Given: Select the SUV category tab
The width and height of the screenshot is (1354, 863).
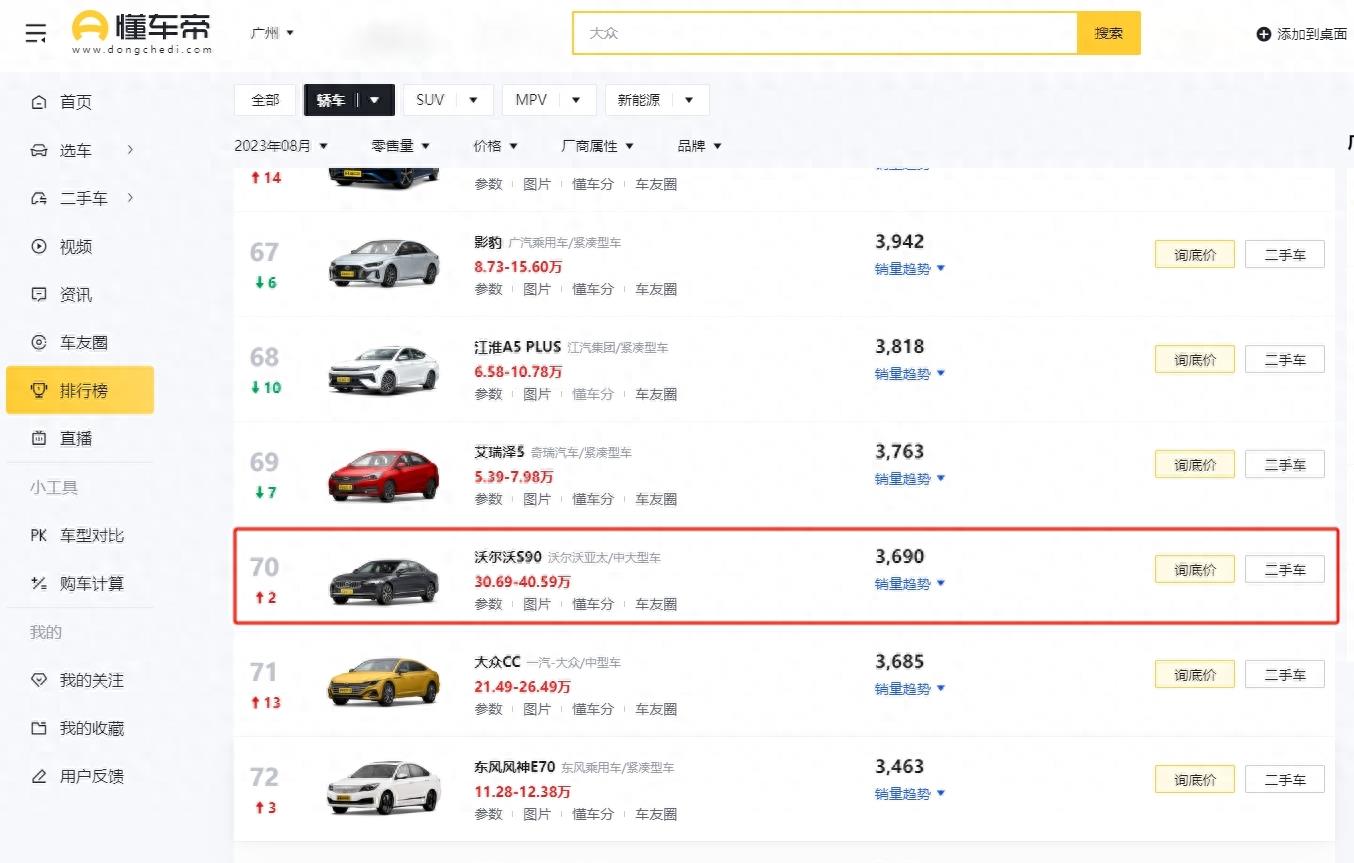Looking at the screenshot, I should 430,100.
